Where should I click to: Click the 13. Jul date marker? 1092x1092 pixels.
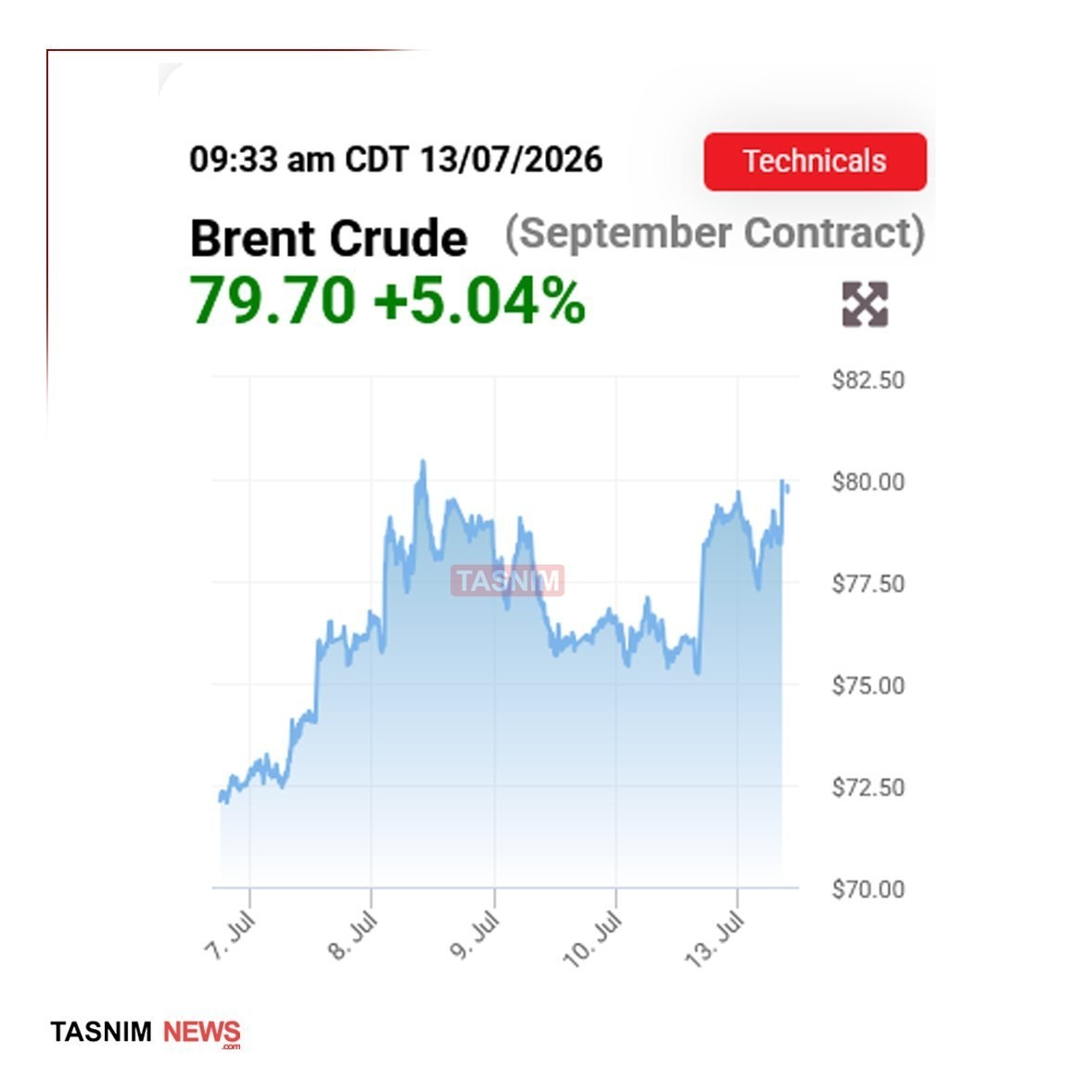coord(715,939)
